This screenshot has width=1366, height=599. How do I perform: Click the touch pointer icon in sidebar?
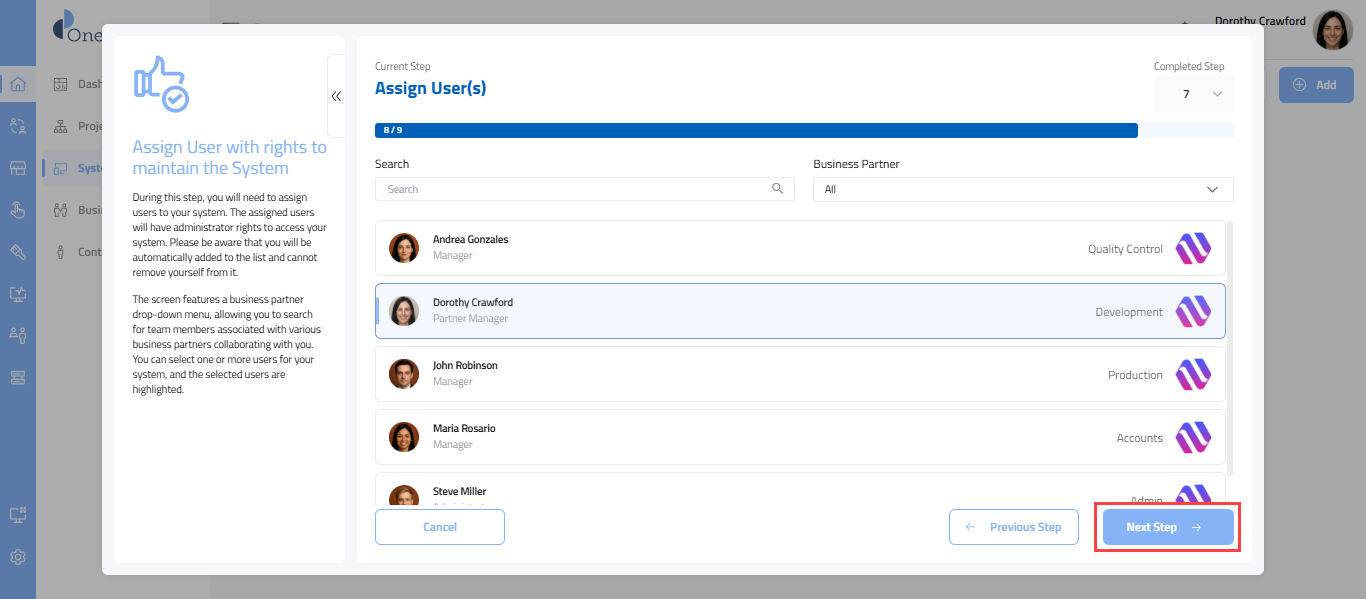click(x=17, y=209)
